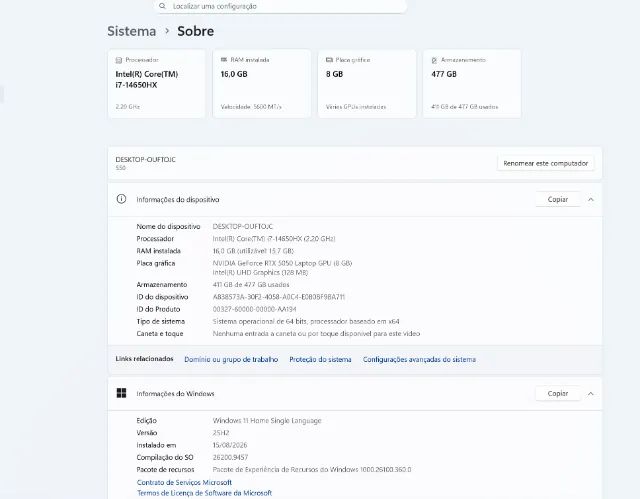Select '411 GB de 477 GB usados' row value
Screen dimensions: 640x499
pos(251,285)
